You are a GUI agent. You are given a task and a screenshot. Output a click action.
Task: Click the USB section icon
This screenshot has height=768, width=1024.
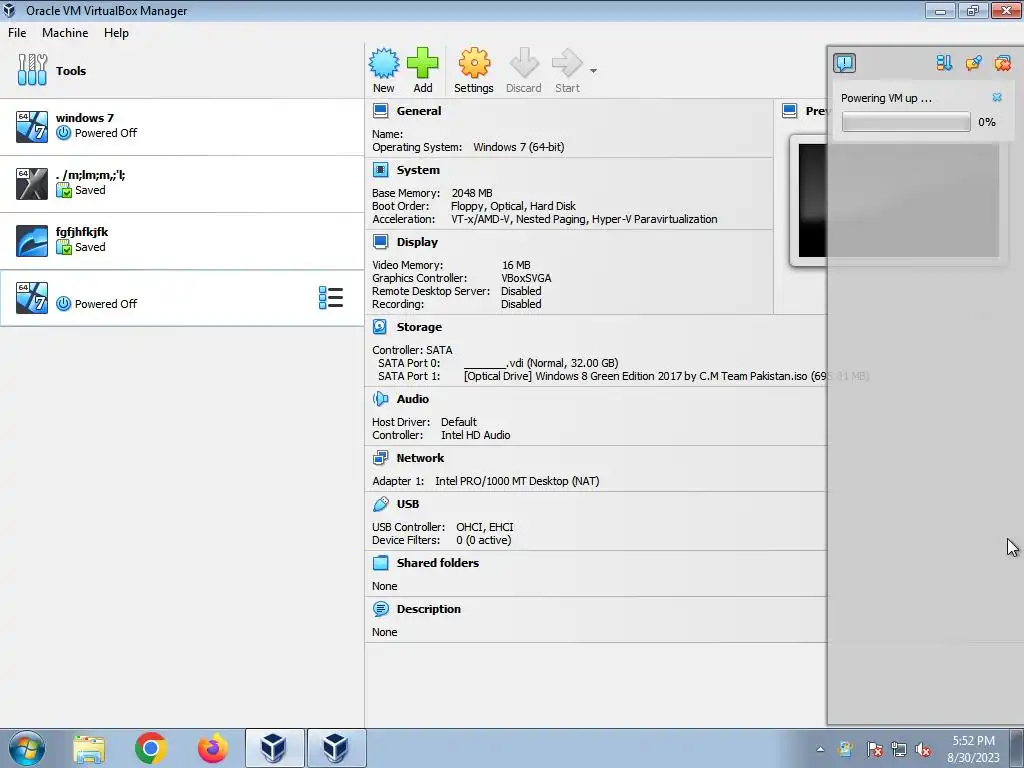click(x=380, y=504)
